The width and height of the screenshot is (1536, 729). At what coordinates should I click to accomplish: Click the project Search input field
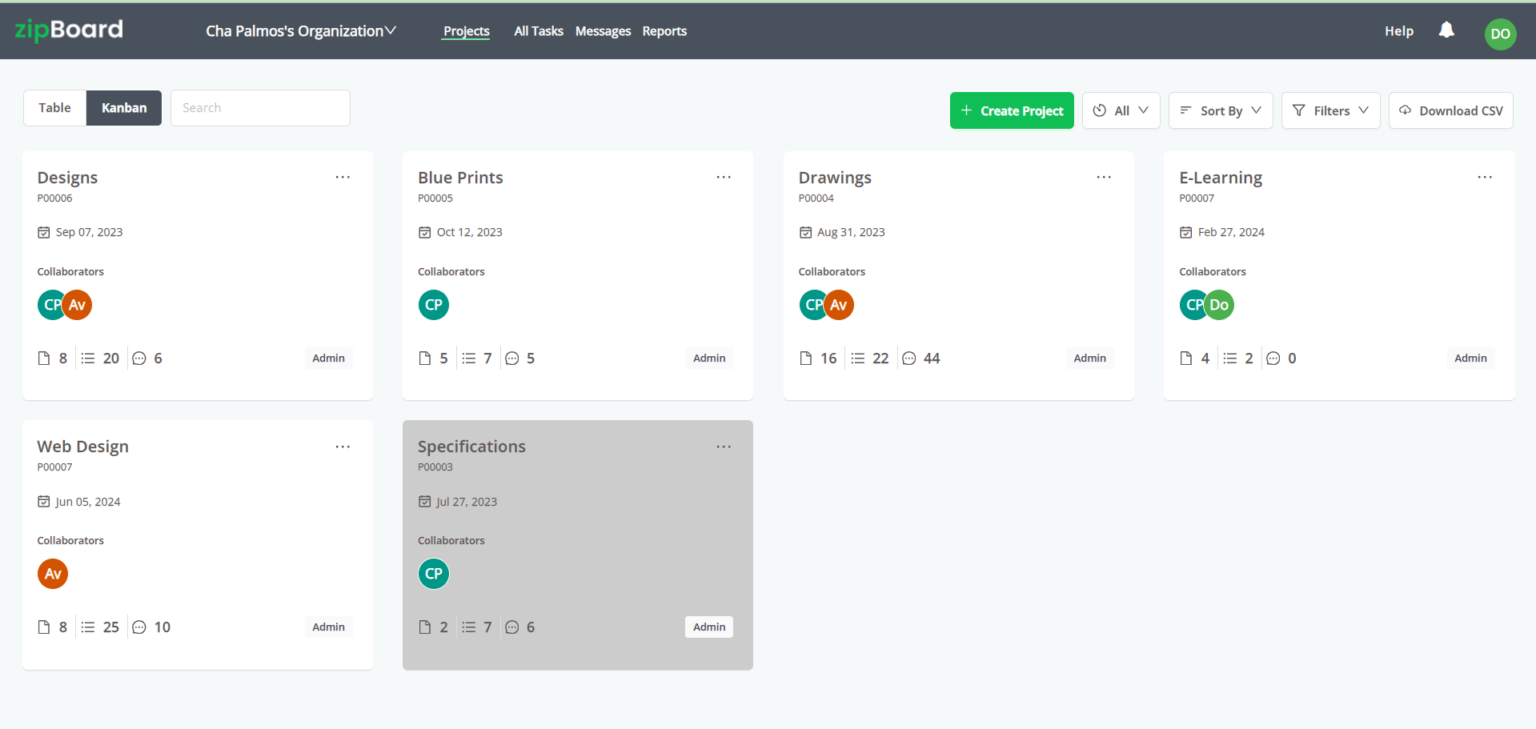pos(260,107)
